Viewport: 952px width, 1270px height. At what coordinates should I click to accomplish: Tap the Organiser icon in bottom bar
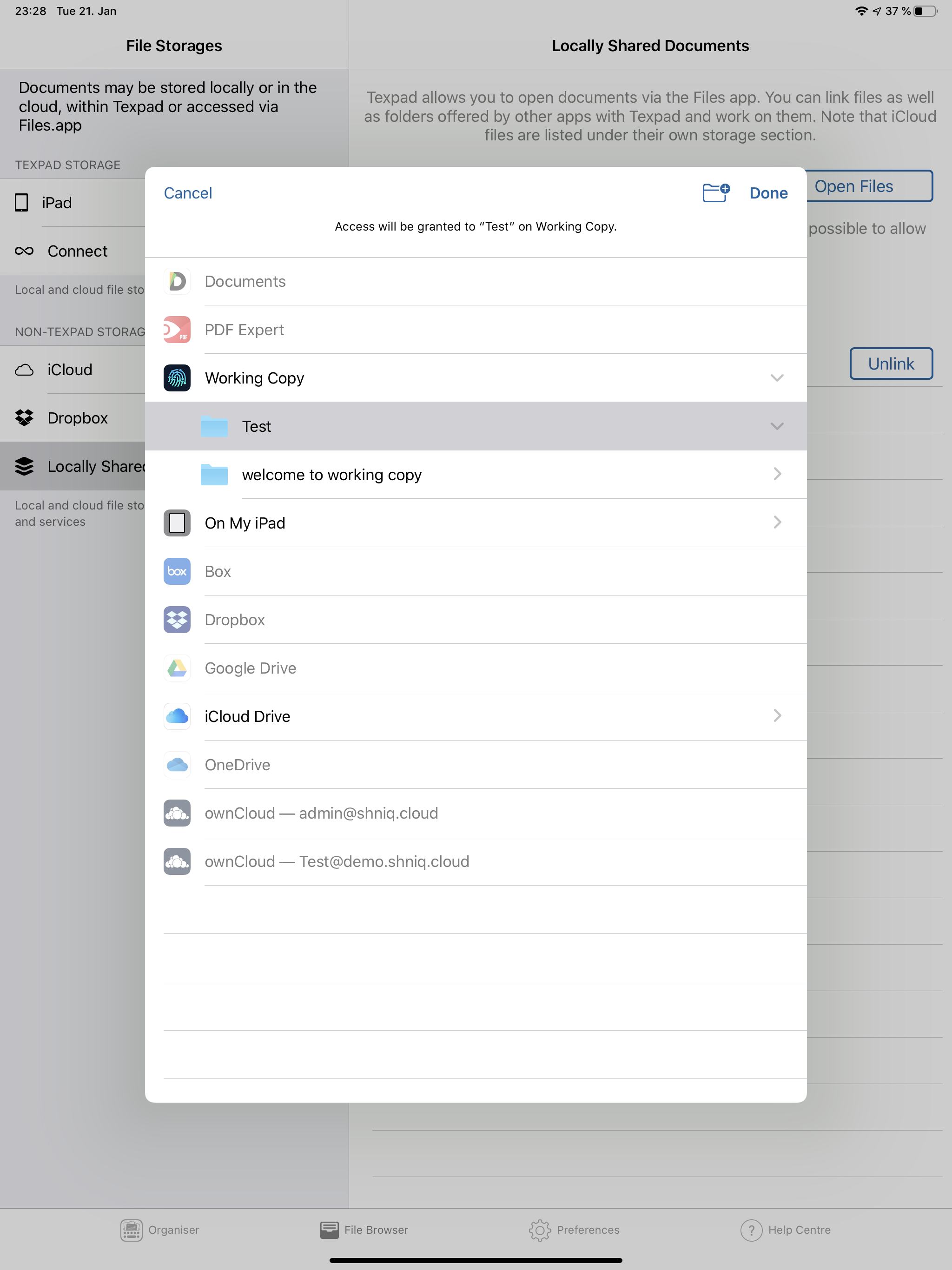coord(132,1230)
